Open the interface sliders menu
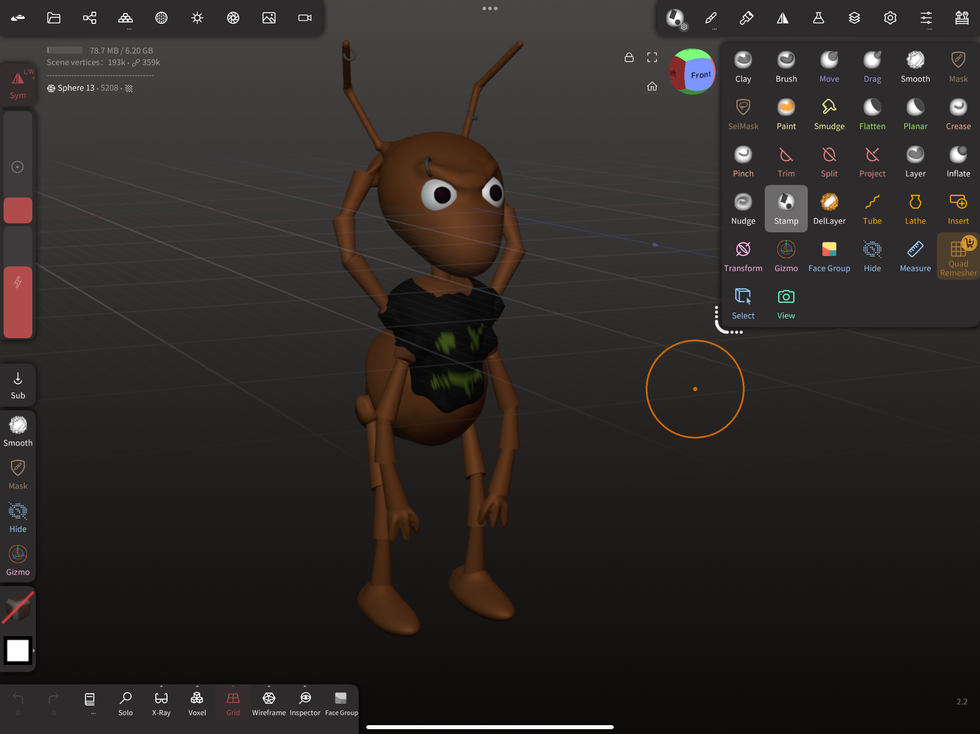The height and width of the screenshot is (734, 980). 926,18
